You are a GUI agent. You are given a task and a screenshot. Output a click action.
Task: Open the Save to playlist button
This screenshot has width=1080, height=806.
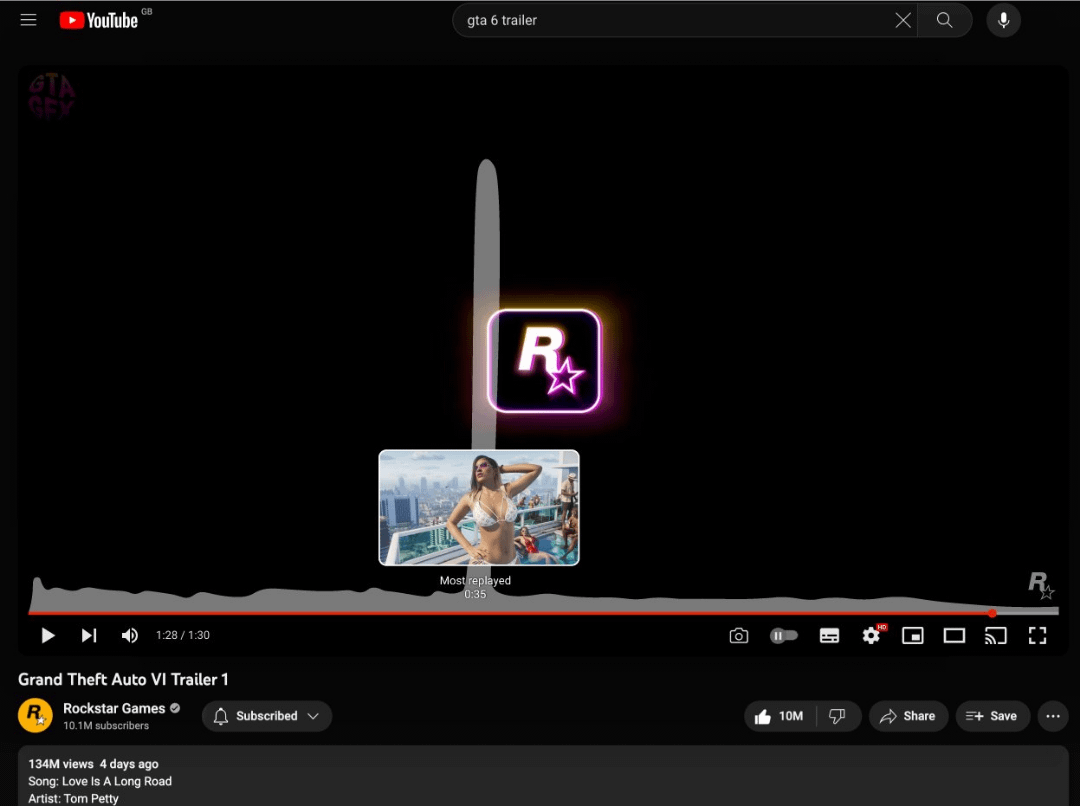tap(991, 716)
